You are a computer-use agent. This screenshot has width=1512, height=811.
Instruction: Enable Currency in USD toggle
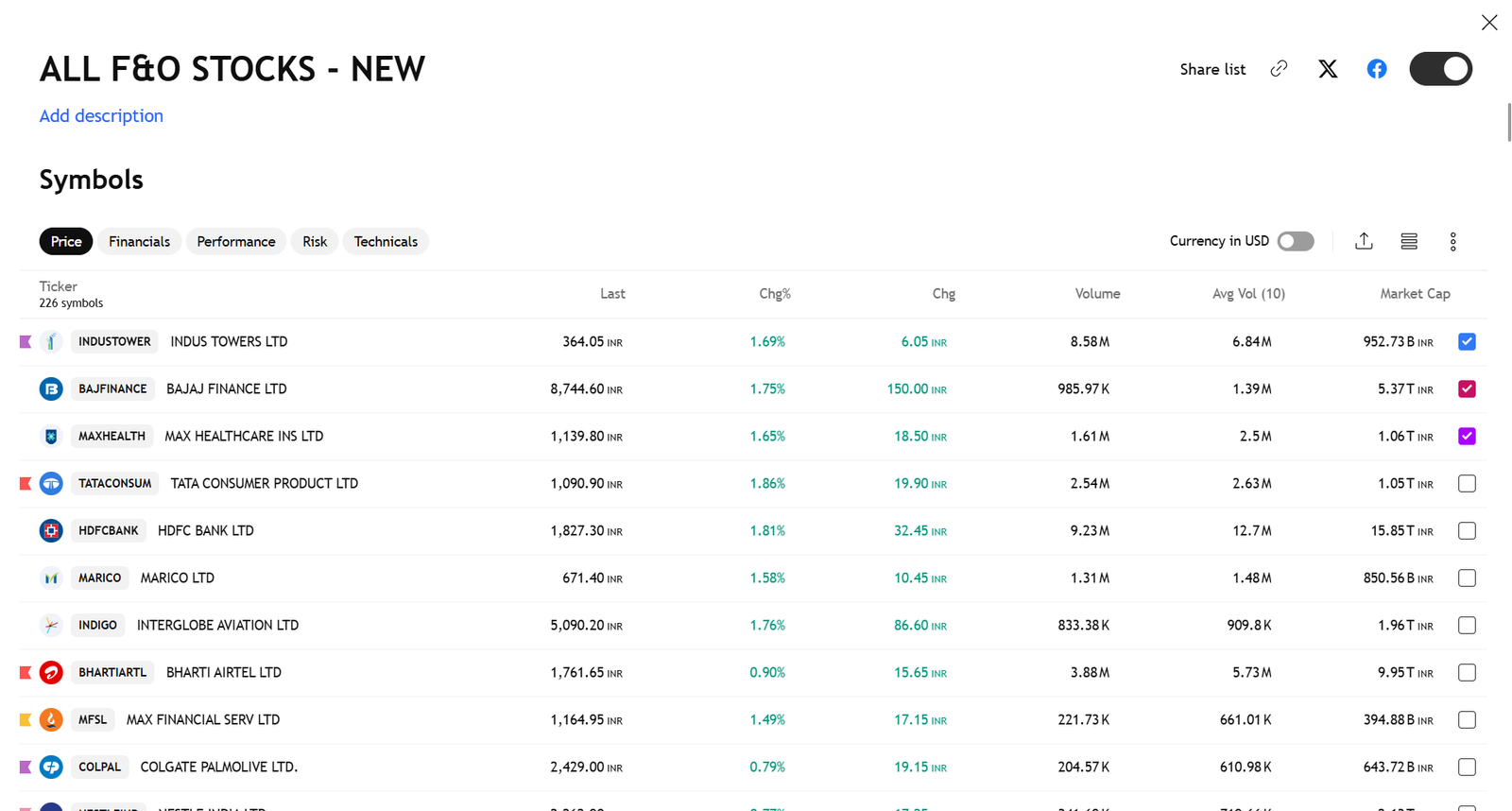1296,241
